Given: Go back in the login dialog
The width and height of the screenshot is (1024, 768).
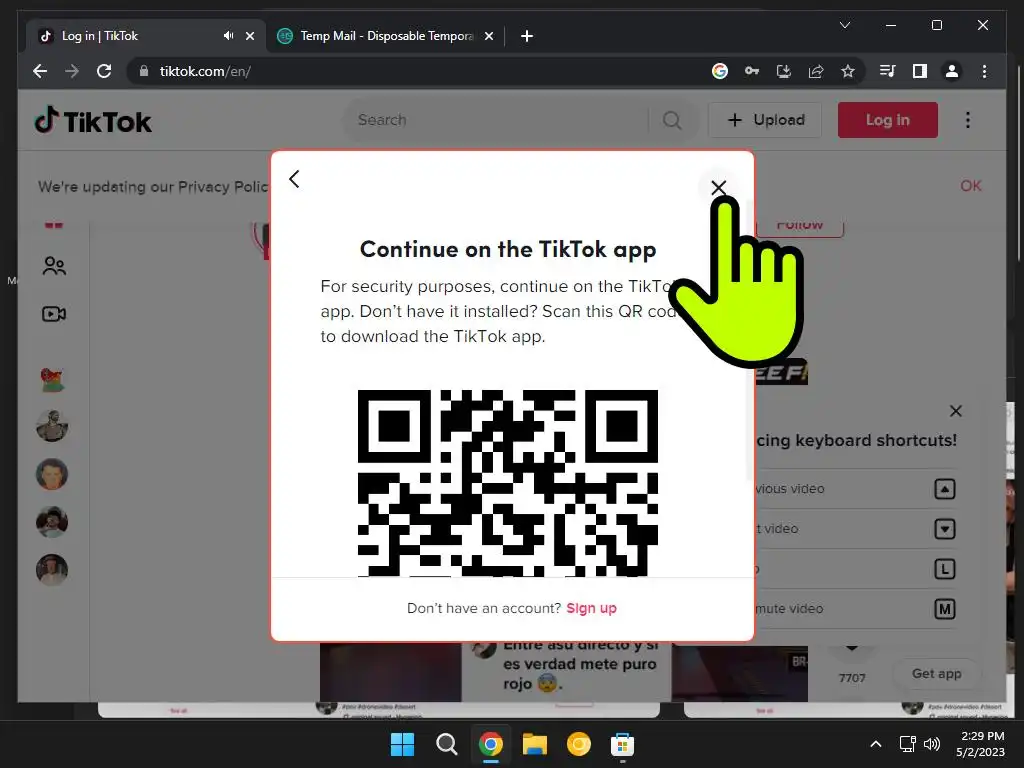Looking at the screenshot, I should pos(295,179).
